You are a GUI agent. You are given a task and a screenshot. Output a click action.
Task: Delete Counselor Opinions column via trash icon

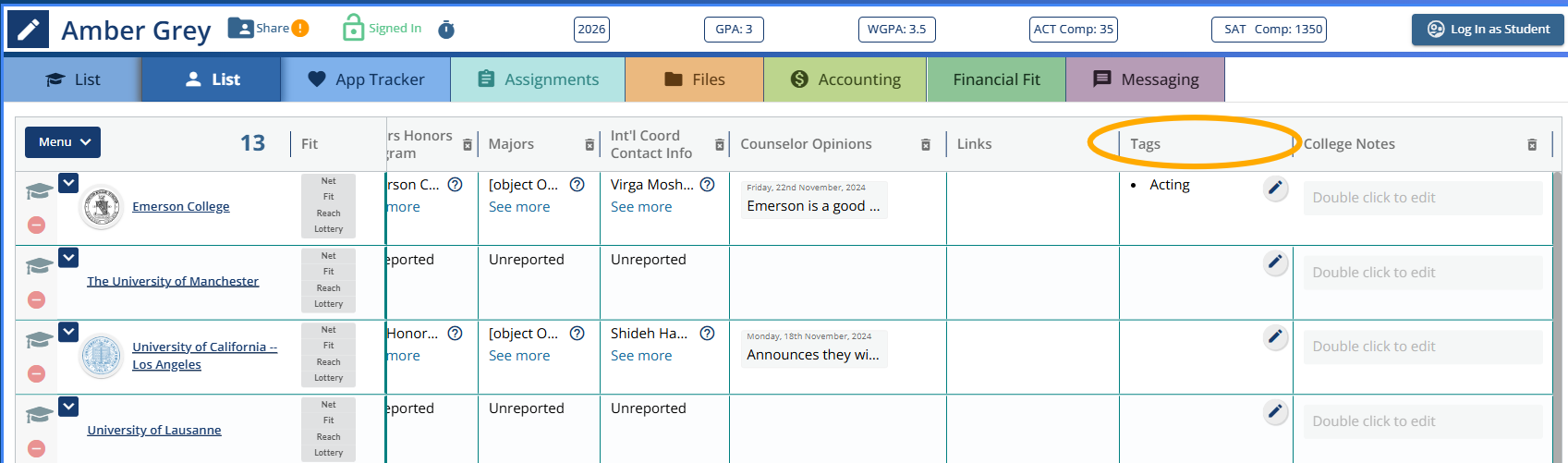tap(926, 145)
